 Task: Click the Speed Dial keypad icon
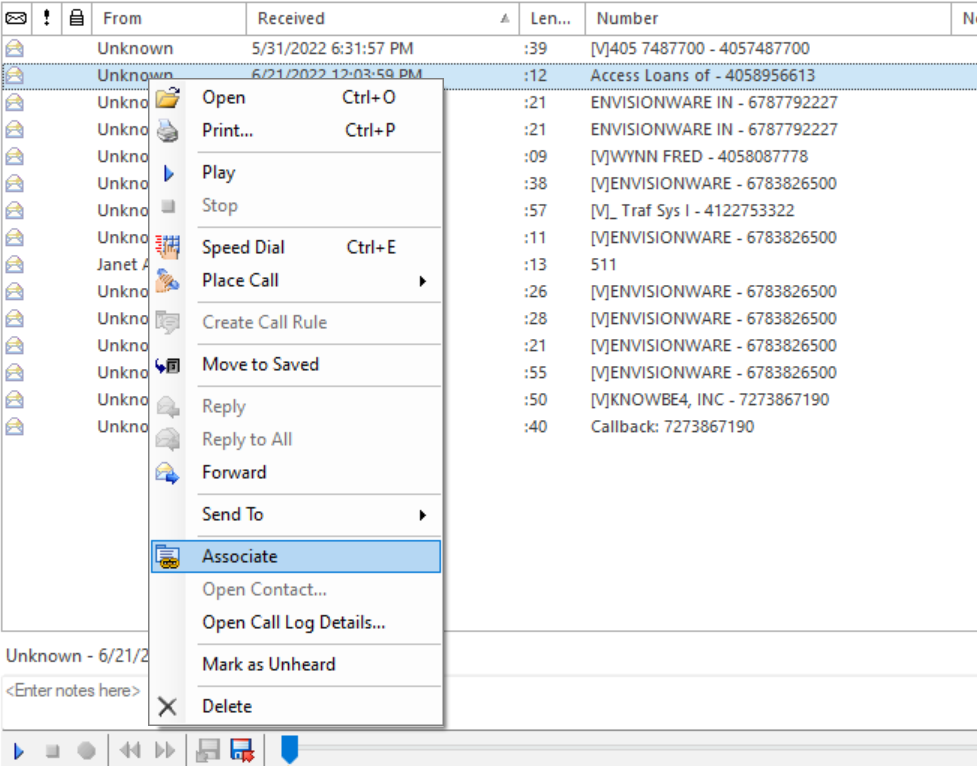168,247
